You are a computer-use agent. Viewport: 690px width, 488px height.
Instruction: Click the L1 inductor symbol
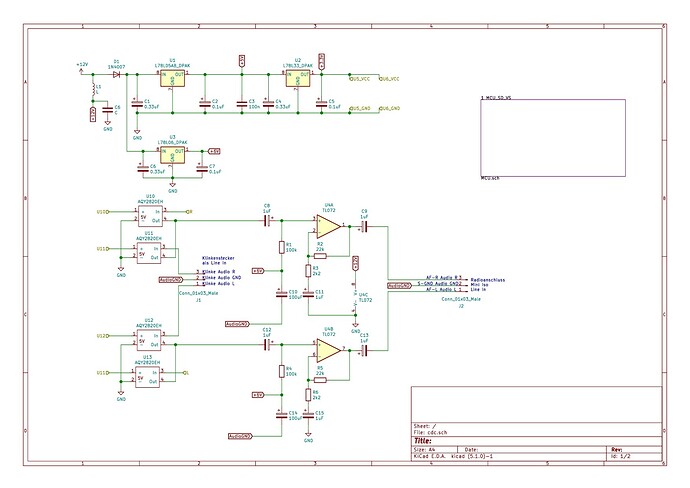(93, 91)
